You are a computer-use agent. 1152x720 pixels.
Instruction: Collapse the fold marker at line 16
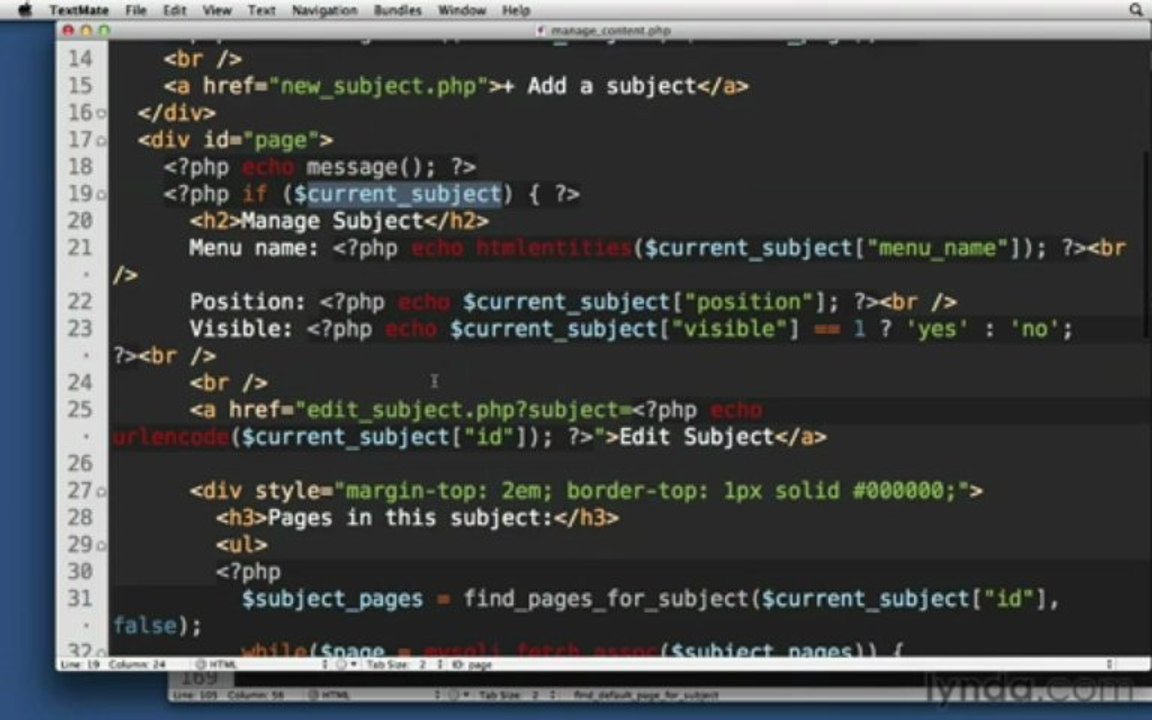(101, 113)
